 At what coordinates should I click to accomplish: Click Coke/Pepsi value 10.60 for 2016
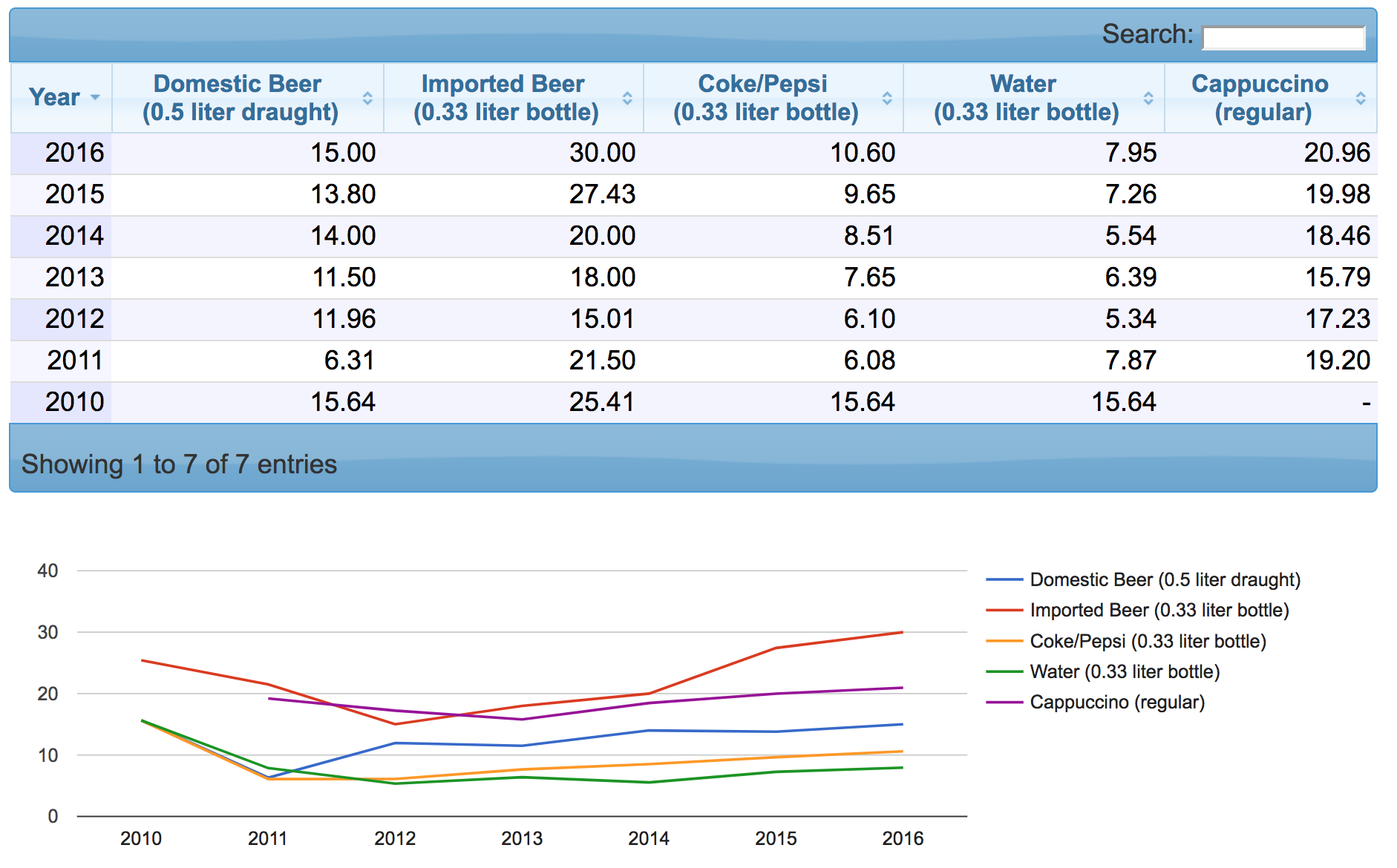pyautogui.click(x=863, y=154)
